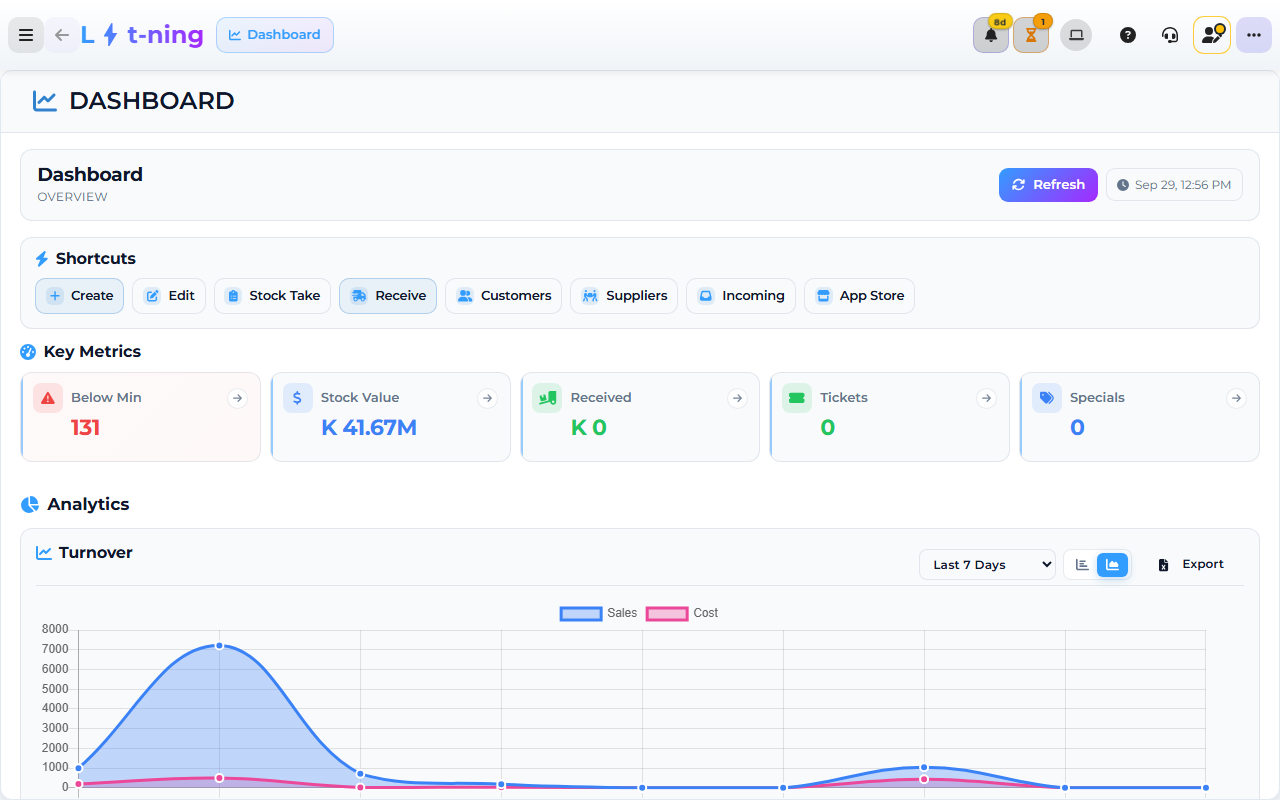Click the laptop device icon
This screenshot has width=1280, height=800.
[1076, 35]
